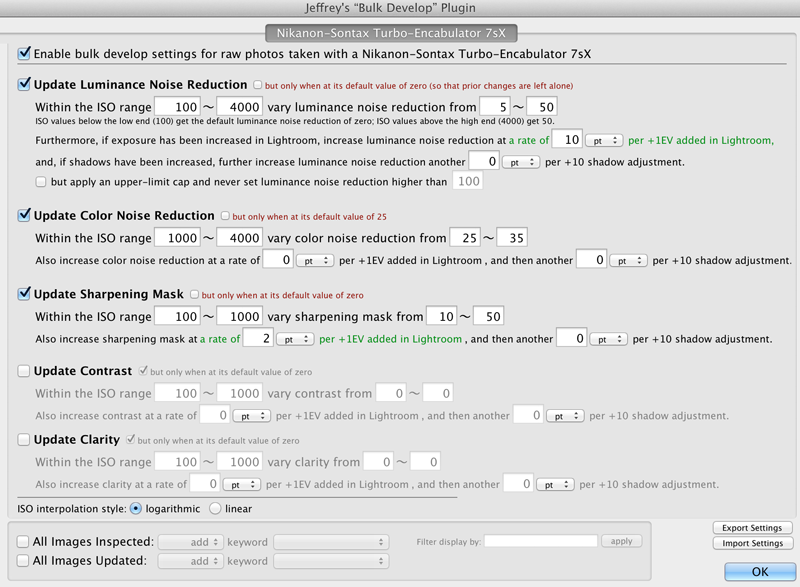Enable the Update Contrast checkbox
The image size is (800, 587).
click(x=24, y=371)
